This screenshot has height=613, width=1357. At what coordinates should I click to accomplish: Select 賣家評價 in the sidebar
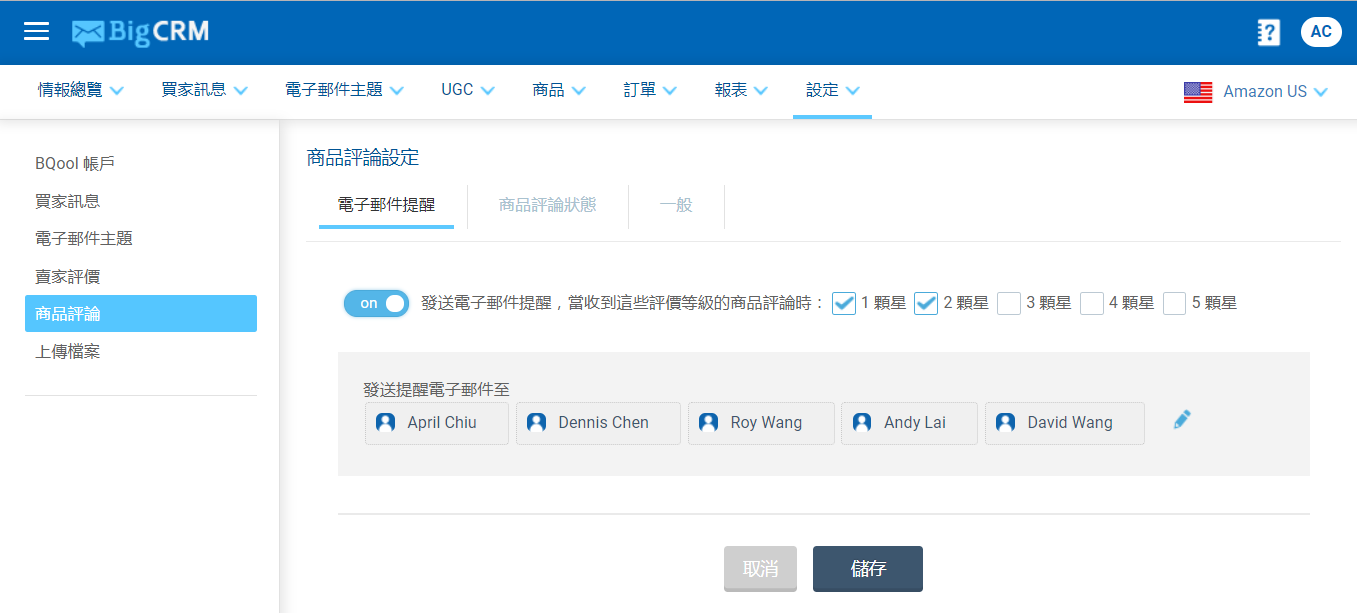click(x=67, y=276)
